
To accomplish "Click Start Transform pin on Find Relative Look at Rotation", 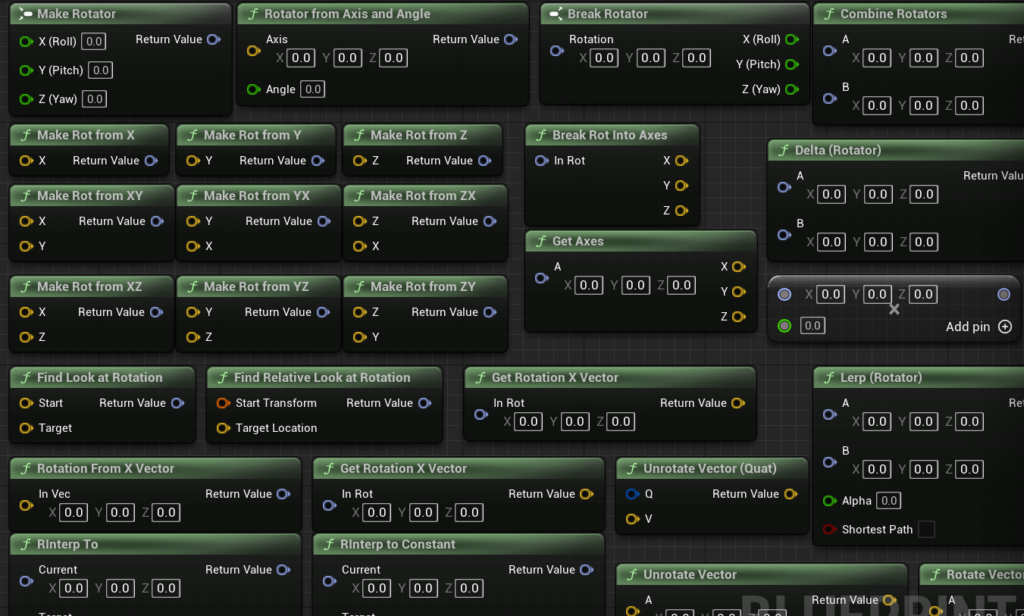I will tap(223, 403).
